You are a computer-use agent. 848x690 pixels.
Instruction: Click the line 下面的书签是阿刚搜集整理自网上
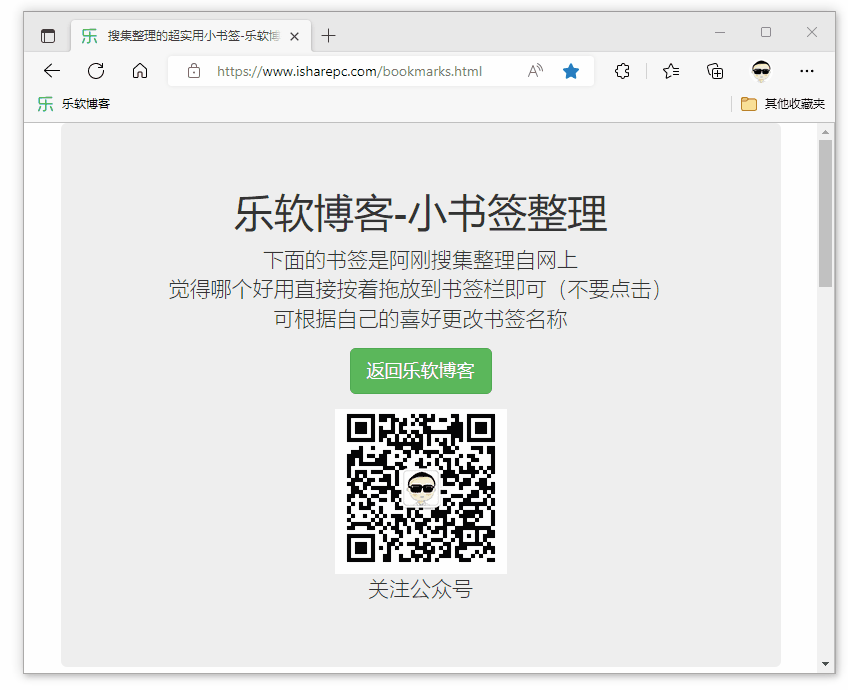click(421, 260)
